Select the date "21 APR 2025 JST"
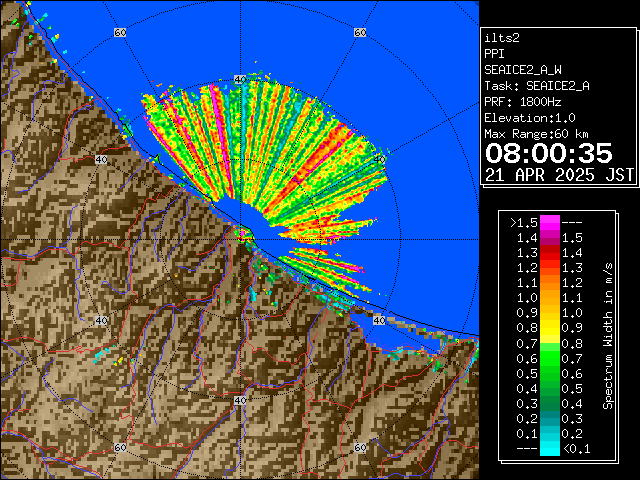This screenshot has width=640, height=480. 559,175
